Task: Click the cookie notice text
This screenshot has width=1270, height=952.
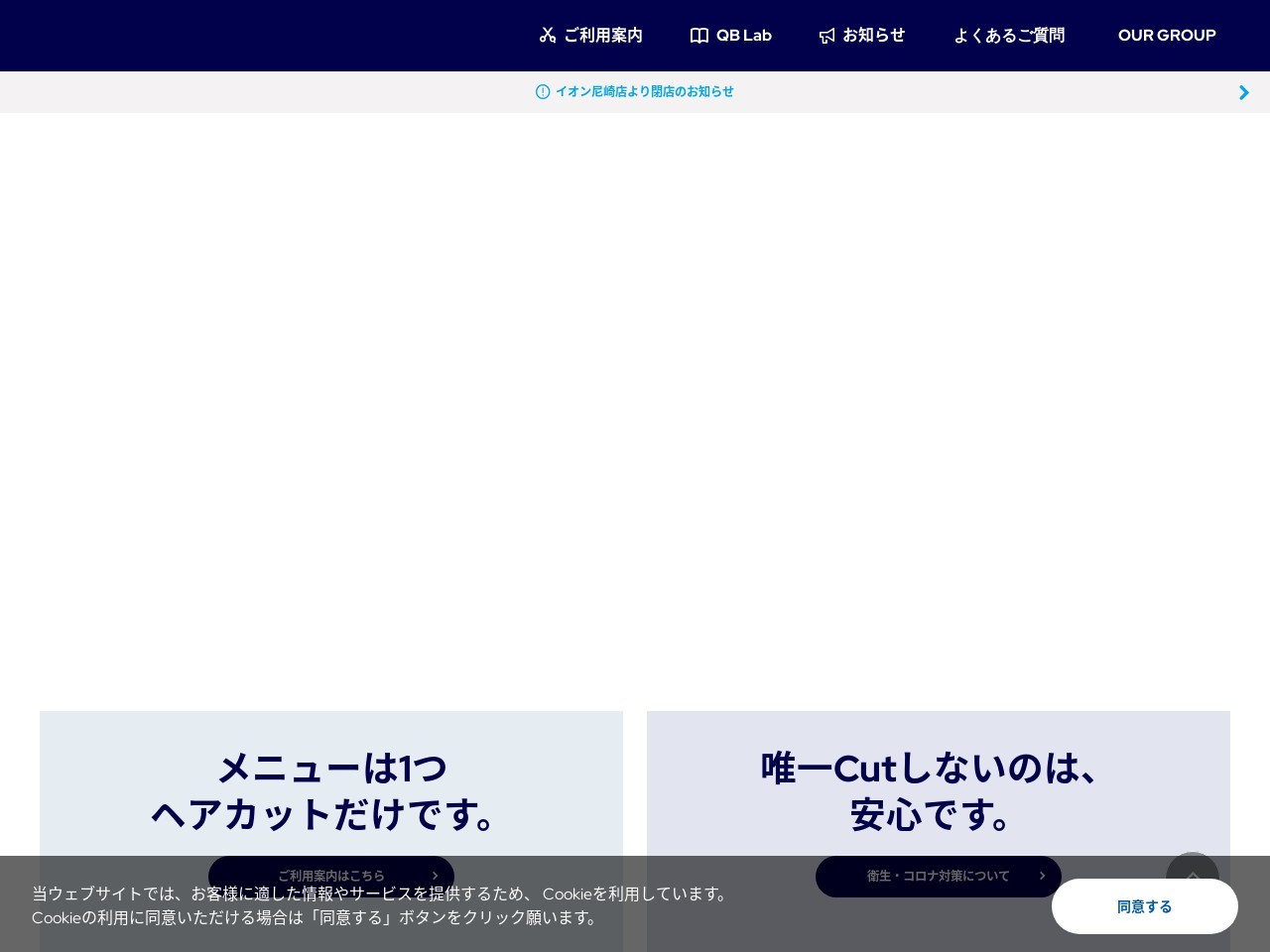Action: 383,905
